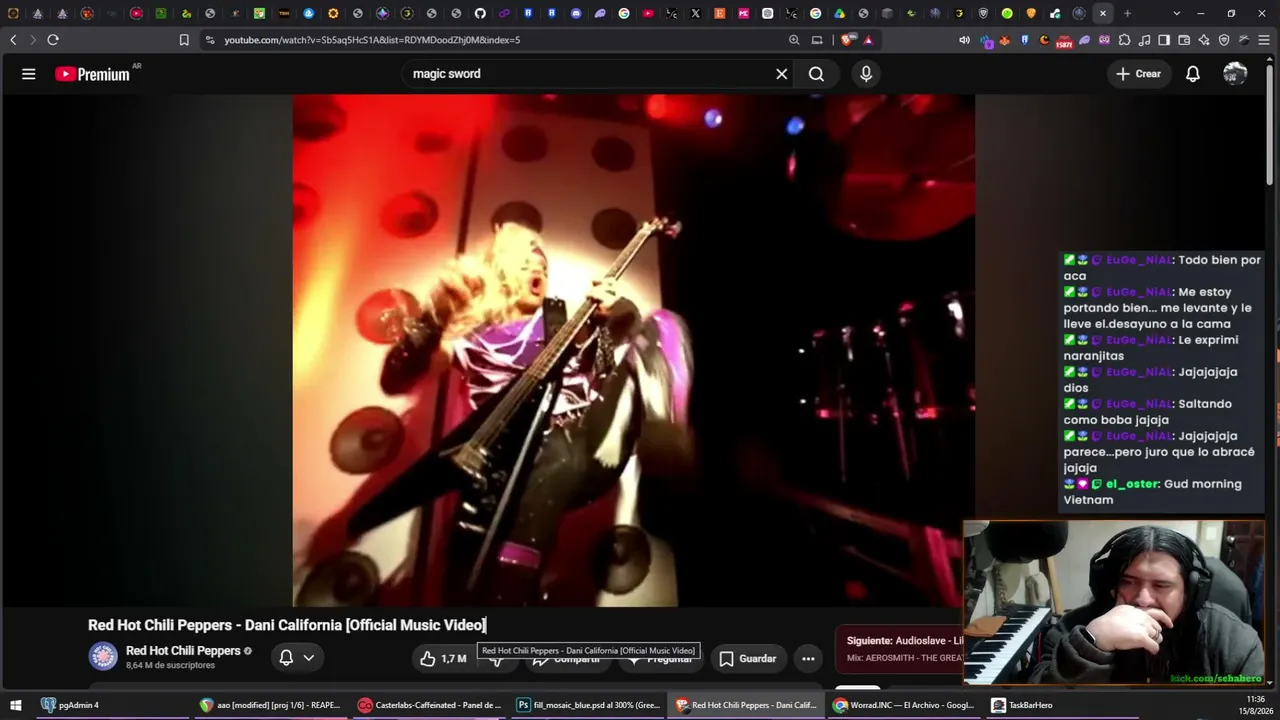This screenshot has width=1280, height=720.
Task: Open the tab search dropdown arrow
Action: [x=1176, y=14]
